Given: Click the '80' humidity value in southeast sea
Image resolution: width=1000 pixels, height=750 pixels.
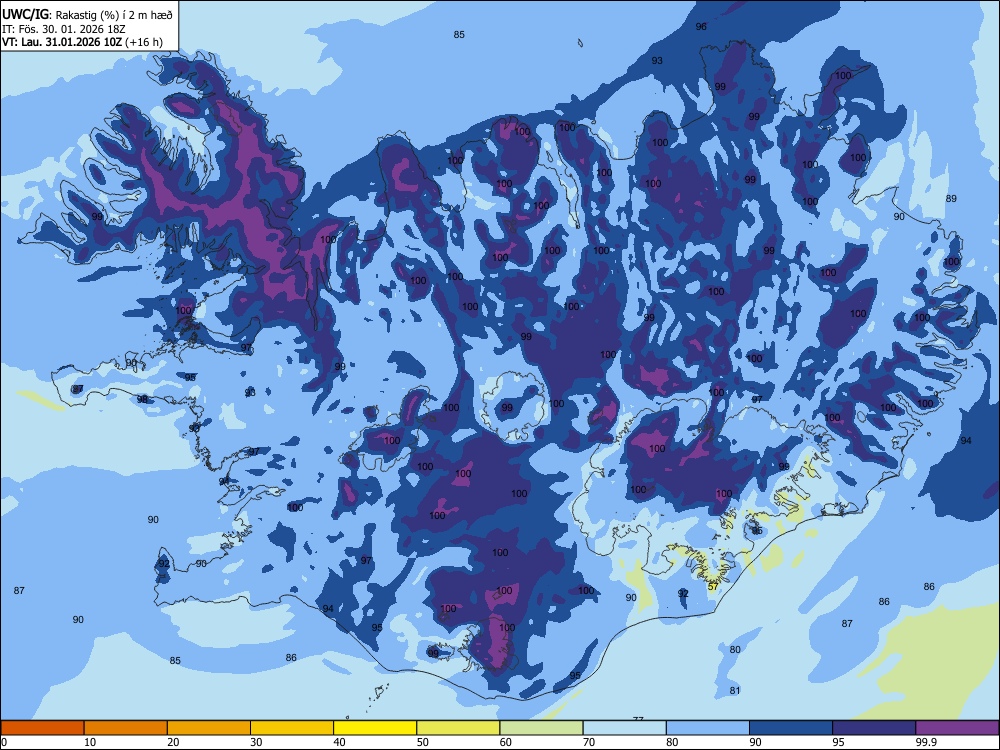Looking at the screenshot, I should 735,649.
